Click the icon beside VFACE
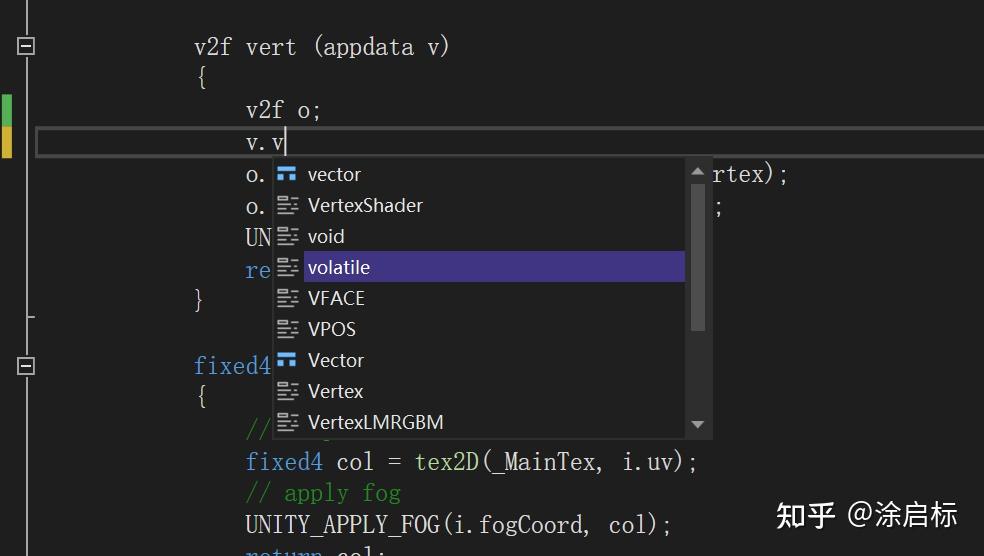The image size is (984, 556). click(x=287, y=298)
